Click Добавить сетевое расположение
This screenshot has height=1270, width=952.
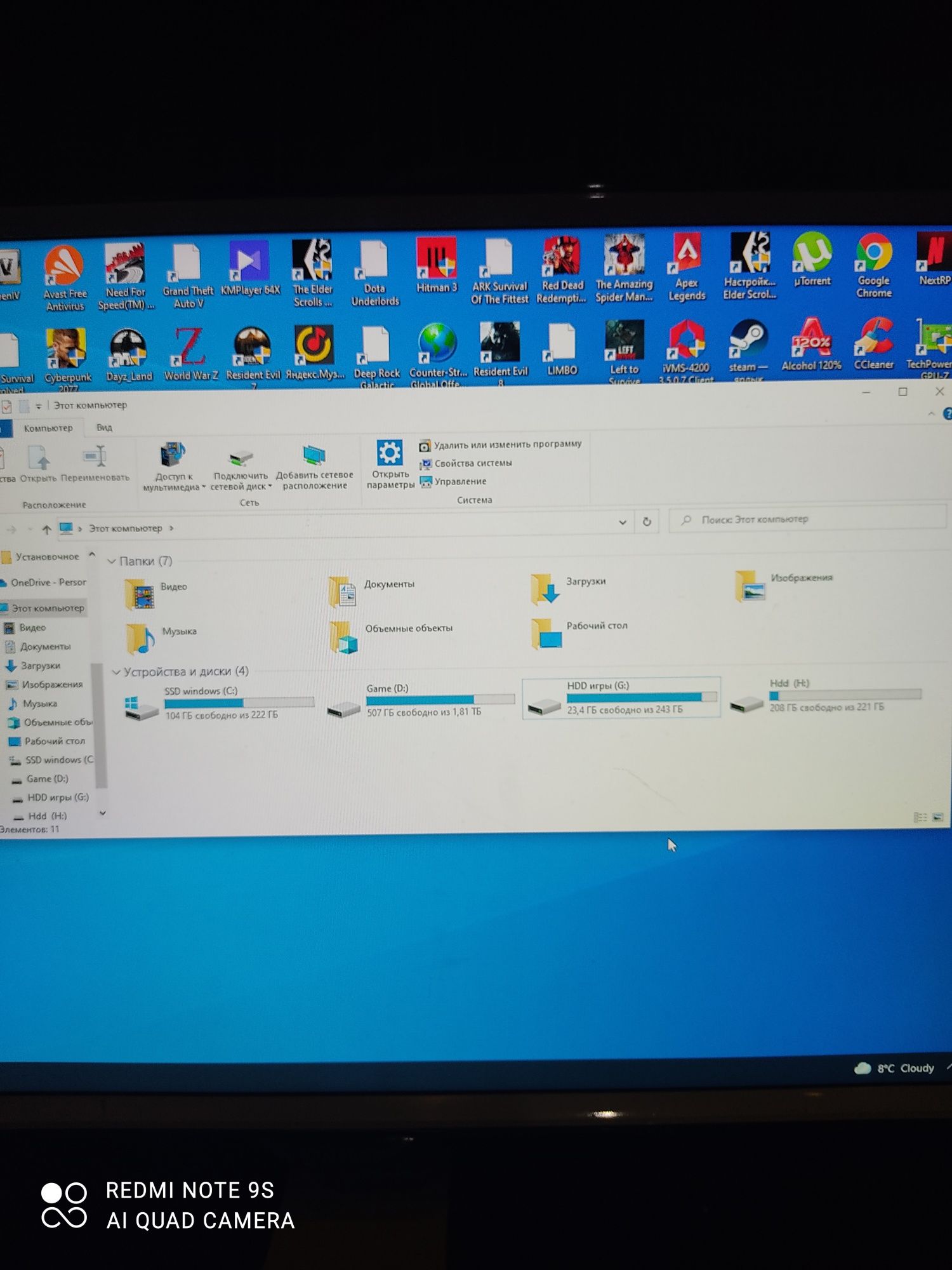click(x=315, y=467)
